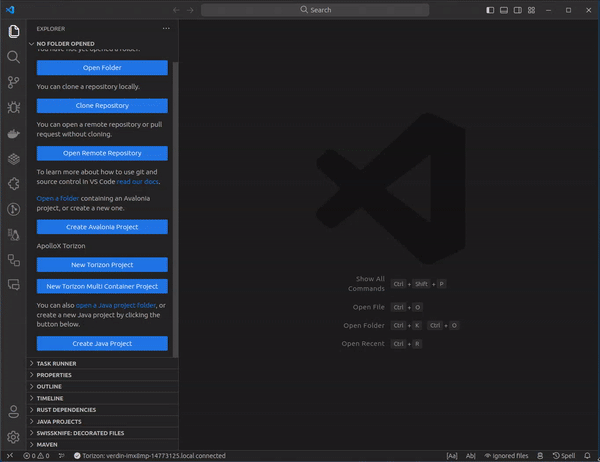Open the Linux penguin icon view

(13, 234)
